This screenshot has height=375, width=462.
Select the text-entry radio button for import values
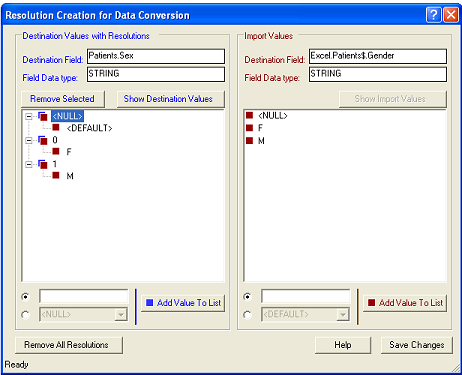[247, 296]
